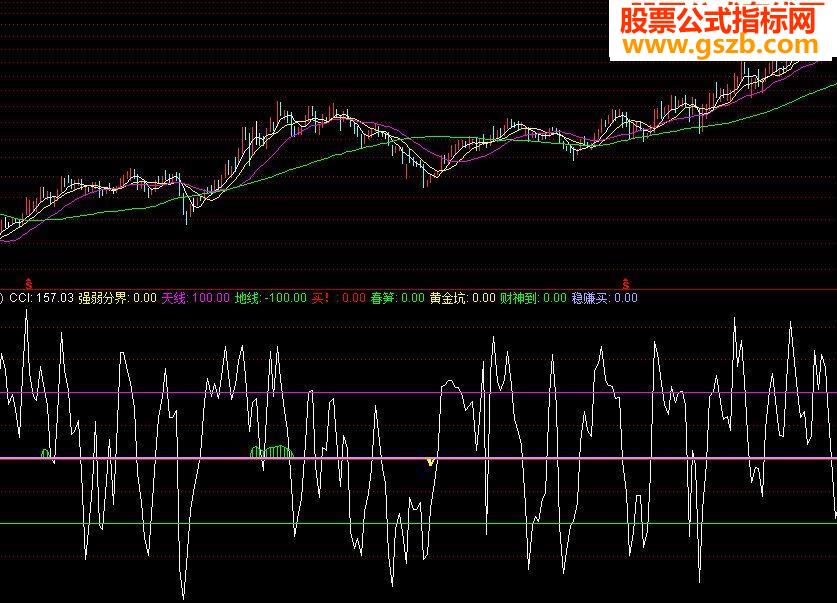Click the yellow v marker on CCI chart
Viewport: 837px width, 603px height.
point(430,462)
